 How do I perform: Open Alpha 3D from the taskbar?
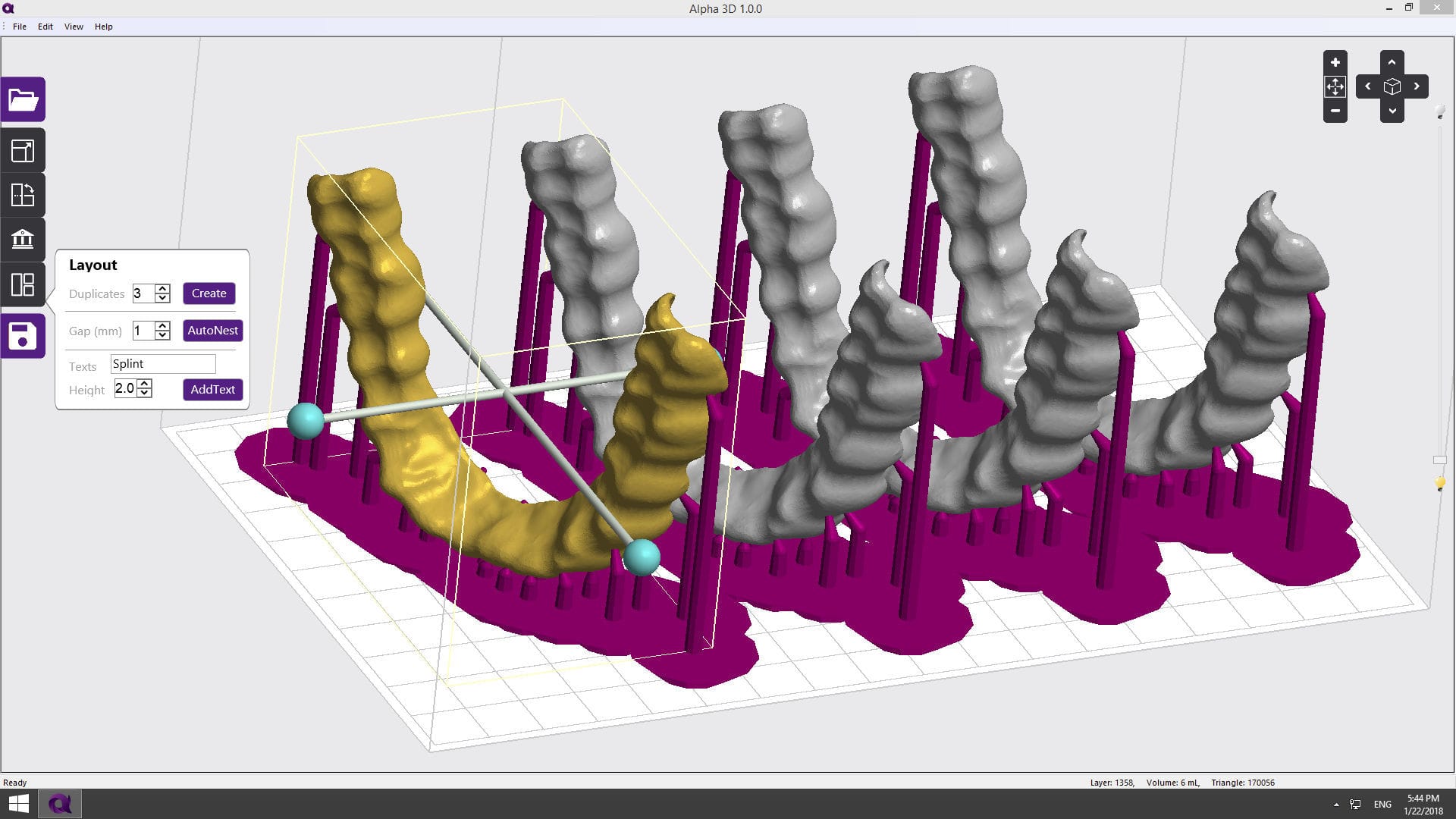click(x=60, y=803)
